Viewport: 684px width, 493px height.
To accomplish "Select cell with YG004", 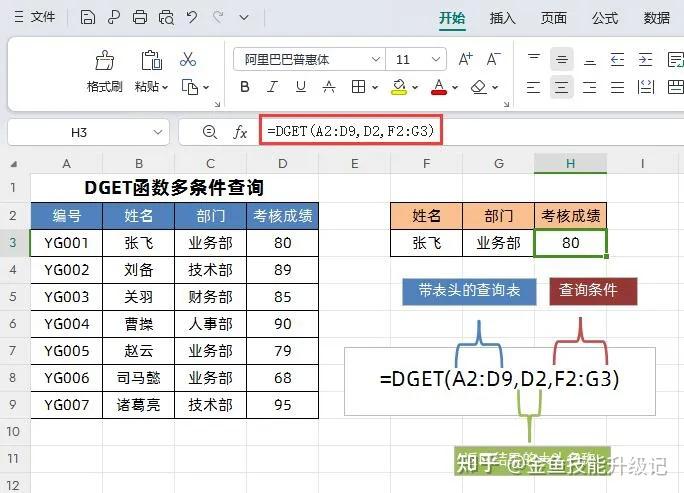I will coord(66,324).
